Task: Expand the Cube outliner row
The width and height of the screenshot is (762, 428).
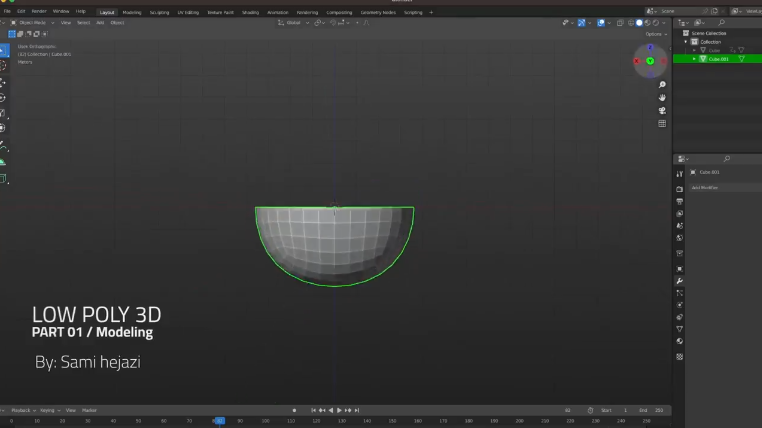Action: 694,50
